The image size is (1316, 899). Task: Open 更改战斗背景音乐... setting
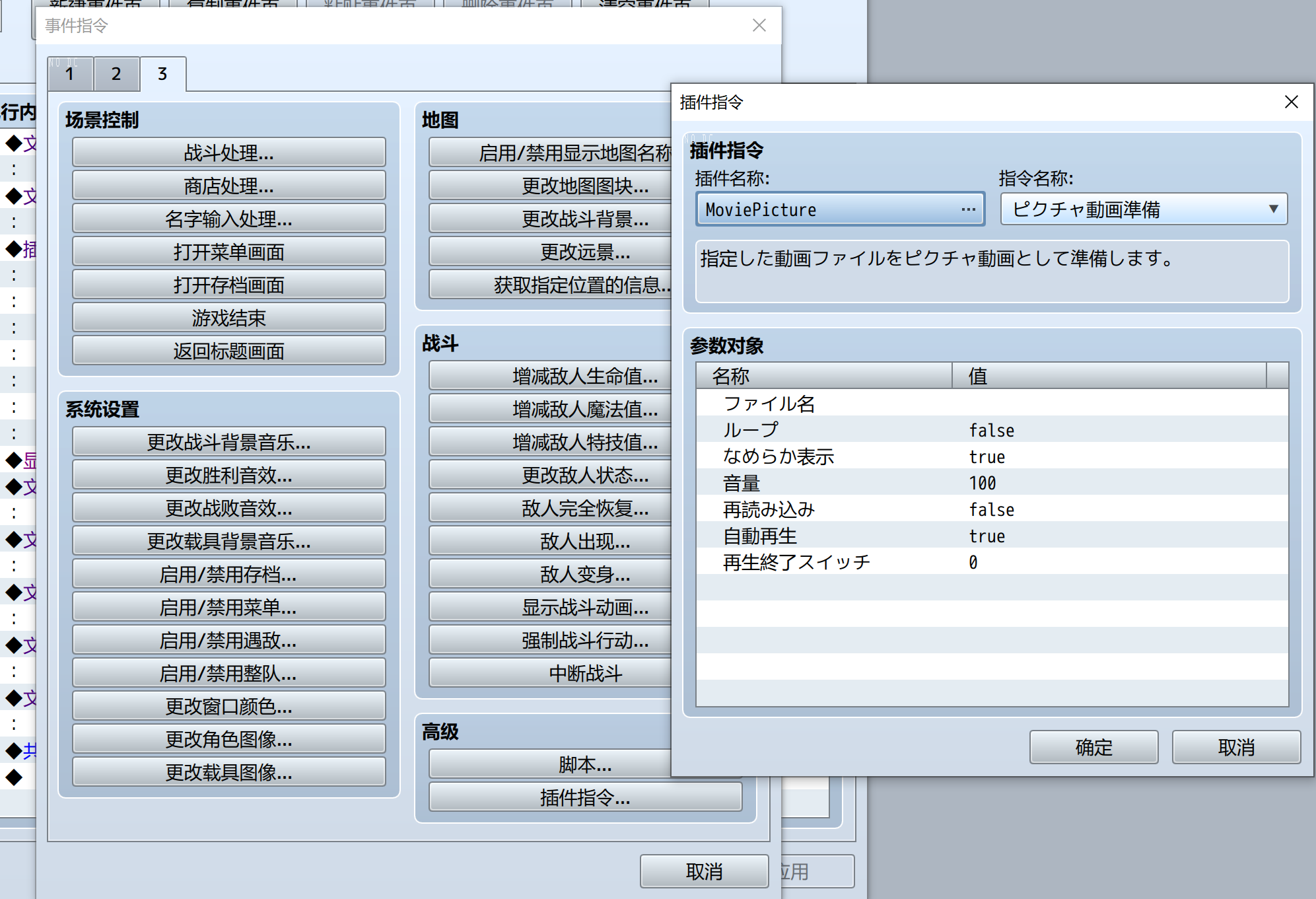(228, 442)
